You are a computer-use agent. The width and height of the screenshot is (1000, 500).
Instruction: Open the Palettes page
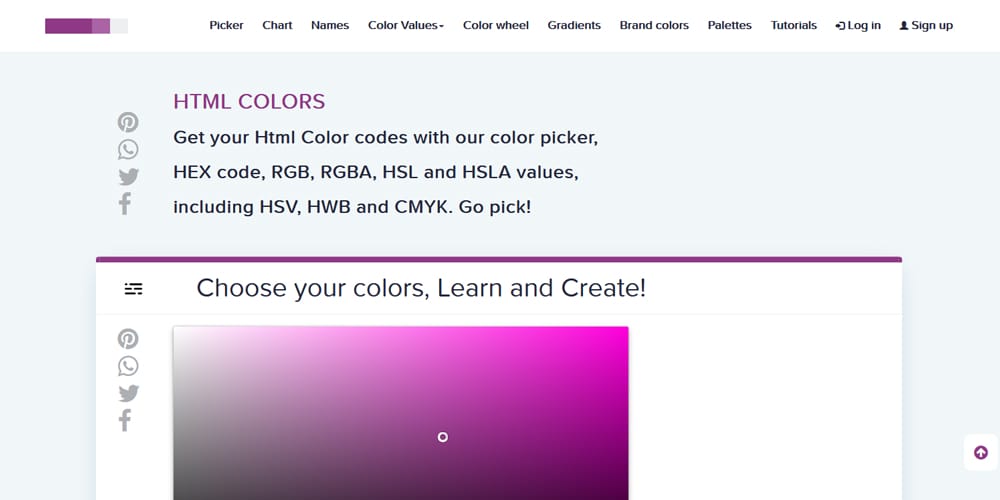[730, 26]
